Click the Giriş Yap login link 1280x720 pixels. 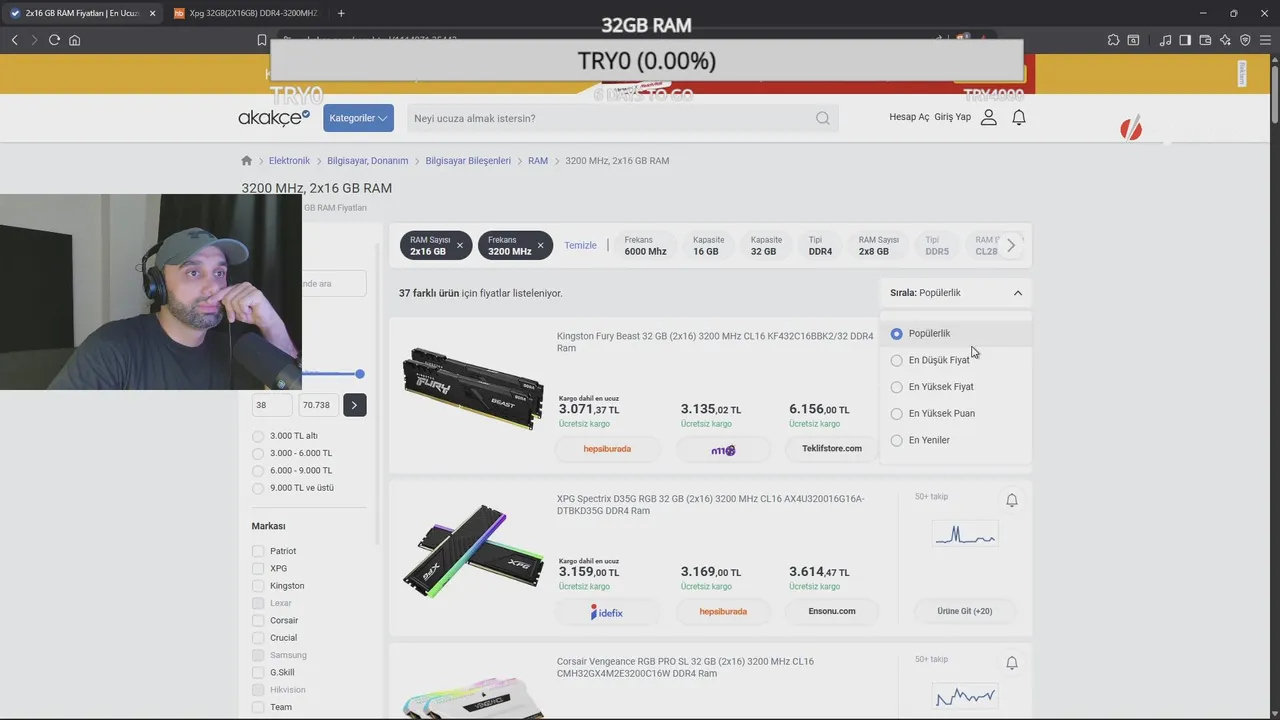(x=953, y=117)
